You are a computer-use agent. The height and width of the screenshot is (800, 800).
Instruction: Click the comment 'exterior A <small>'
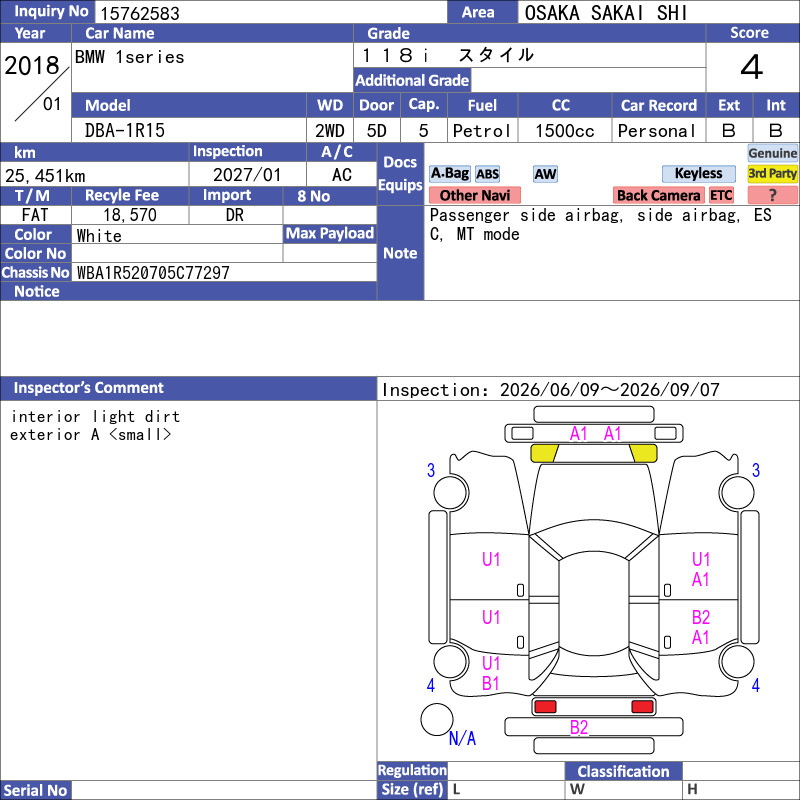coord(91,435)
